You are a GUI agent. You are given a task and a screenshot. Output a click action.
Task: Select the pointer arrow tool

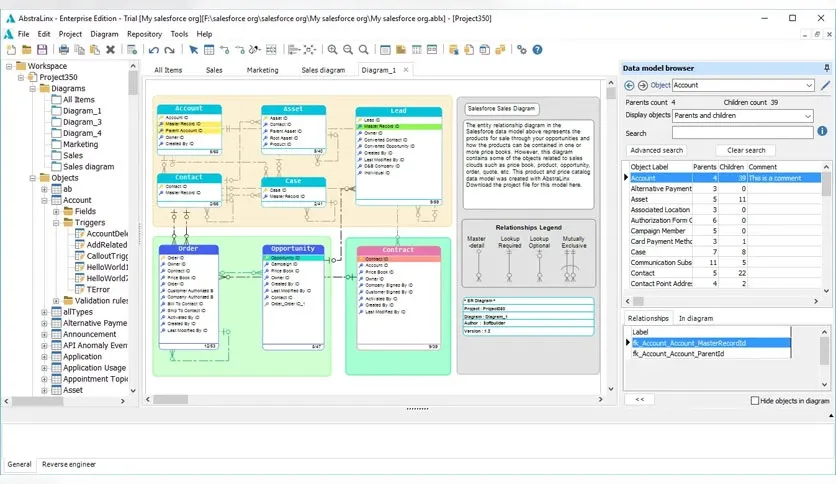click(194, 50)
